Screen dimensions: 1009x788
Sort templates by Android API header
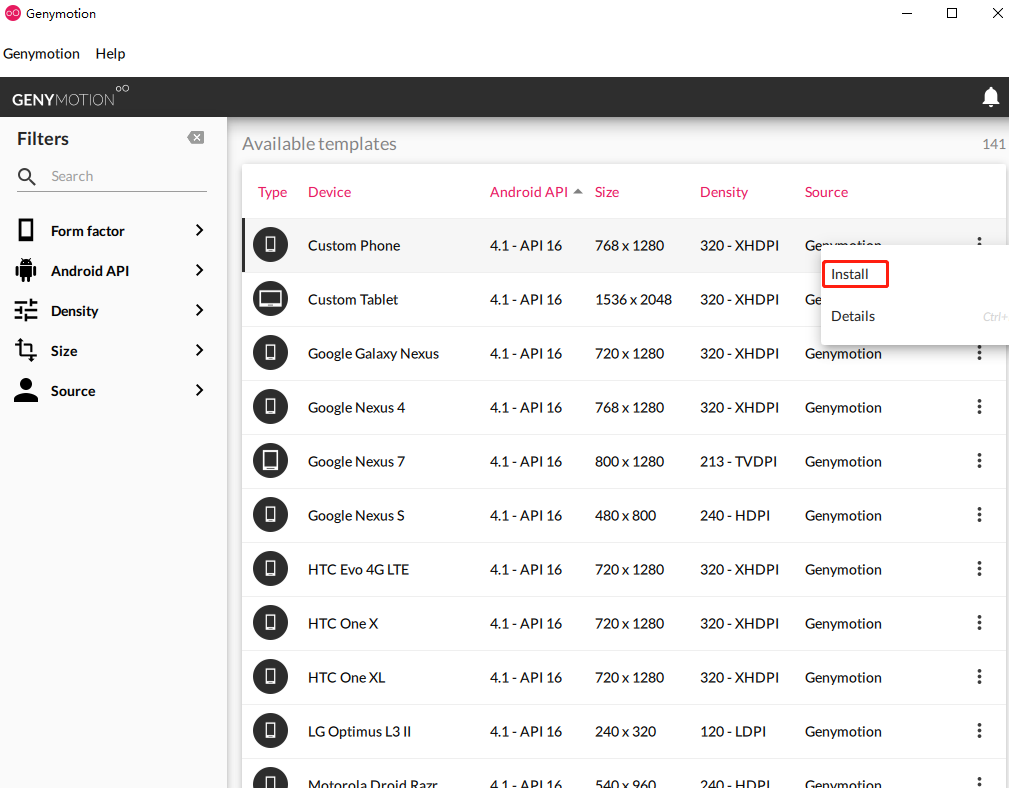pyautogui.click(x=528, y=192)
